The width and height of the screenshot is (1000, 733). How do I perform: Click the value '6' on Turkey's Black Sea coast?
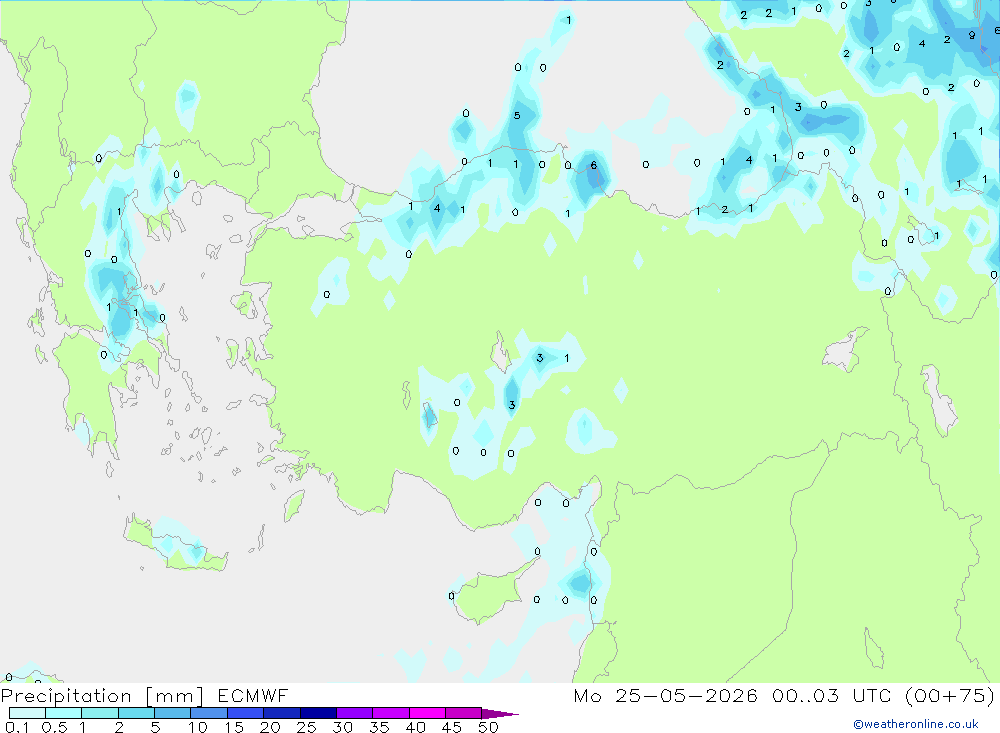594,165
